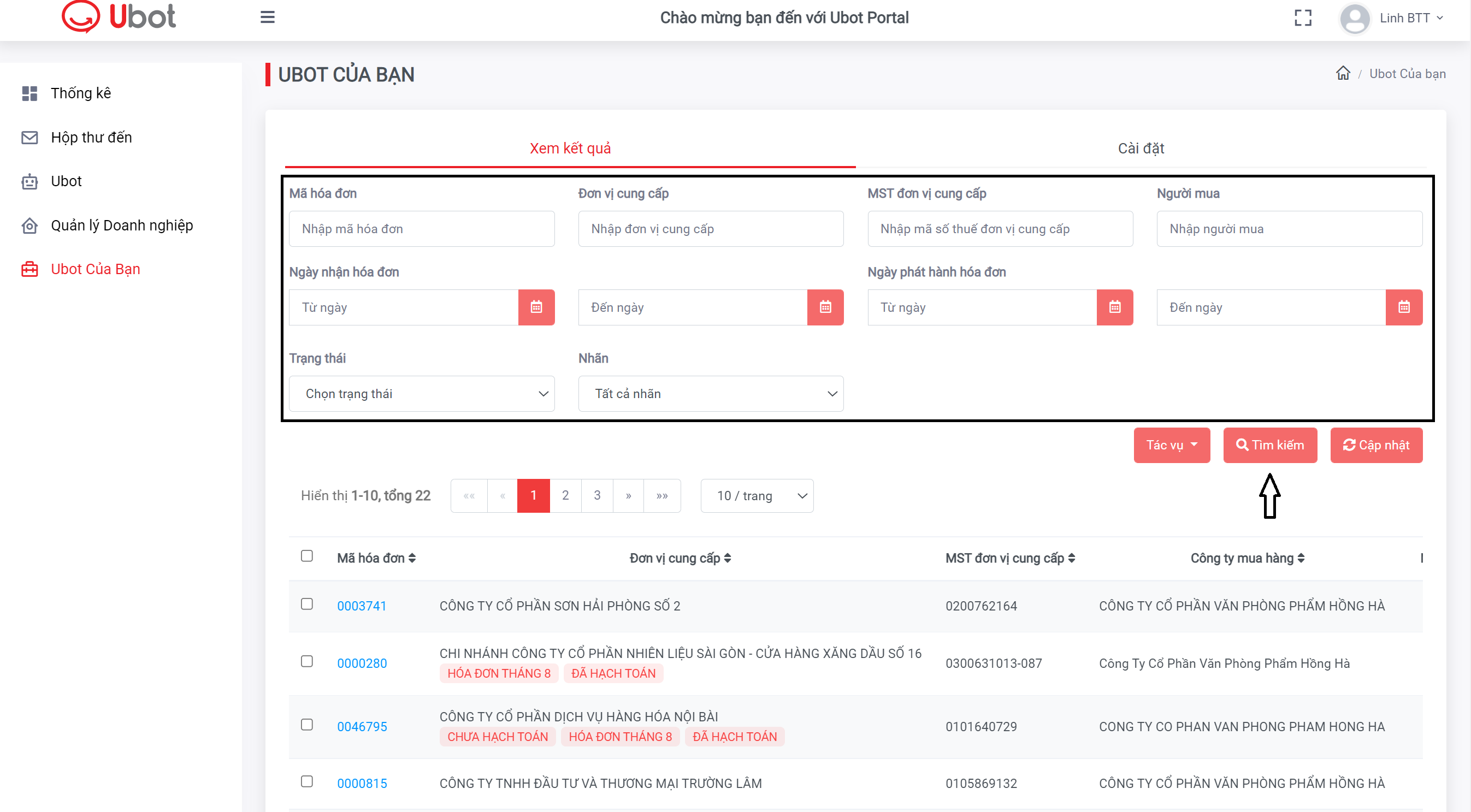Viewport: 1471px width, 812px height.
Task: Click the Hộp thư đến envelope icon
Action: point(29,138)
